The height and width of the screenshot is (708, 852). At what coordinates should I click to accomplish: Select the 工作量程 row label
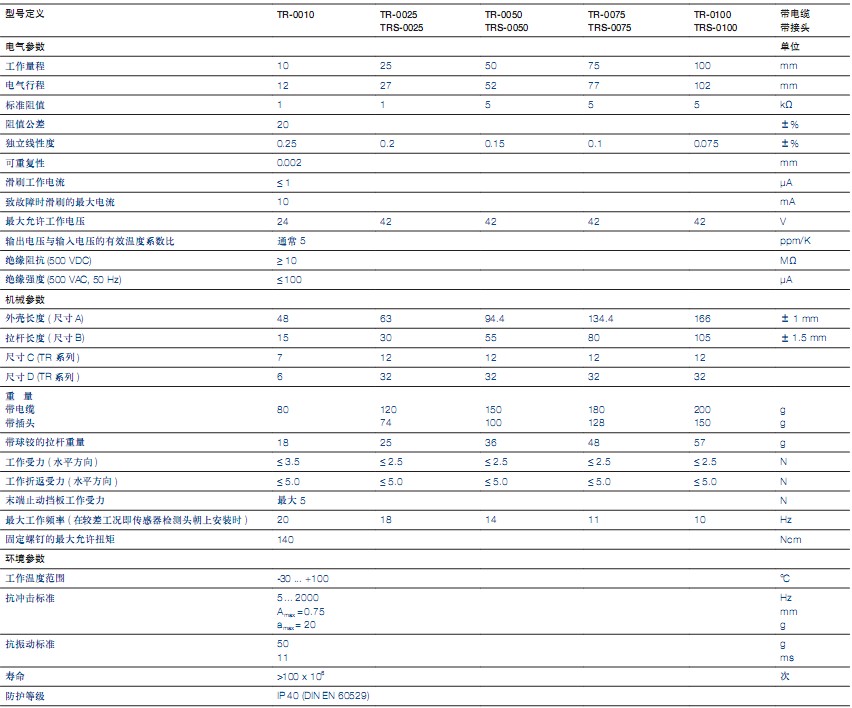(x=25, y=66)
